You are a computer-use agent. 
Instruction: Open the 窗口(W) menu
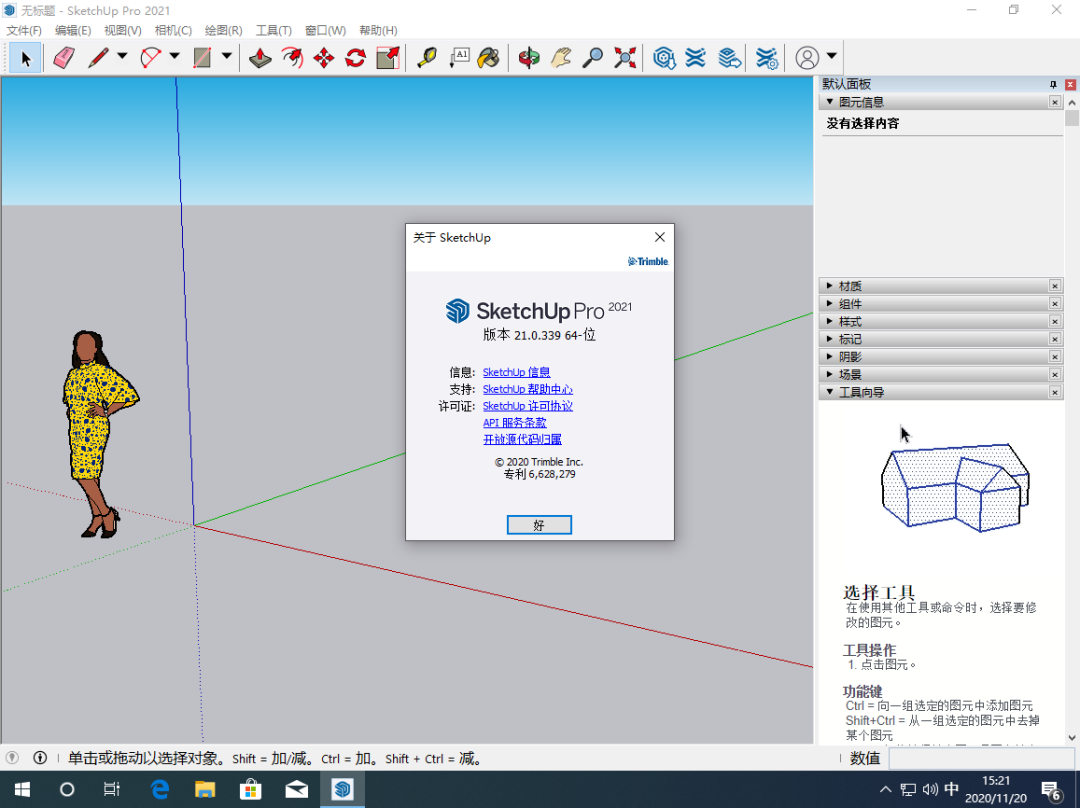(x=325, y=30)
